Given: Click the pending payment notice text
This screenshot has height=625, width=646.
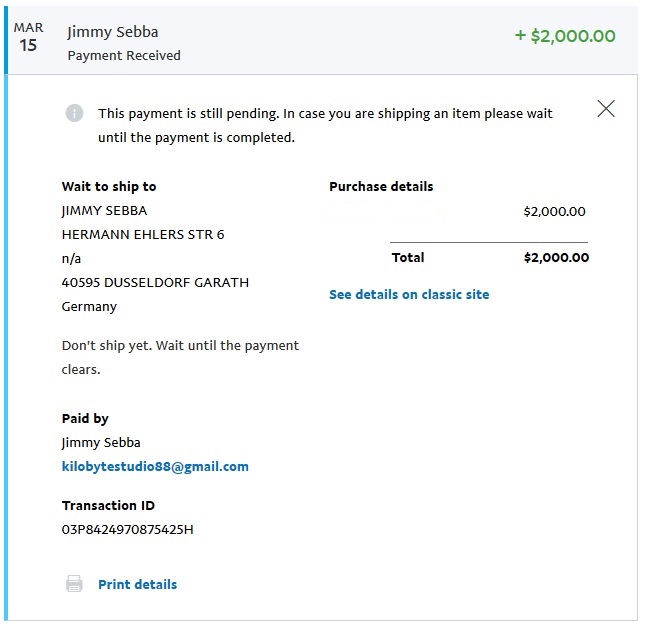Looking at the screenshot, I should click(x=325, y=125).
